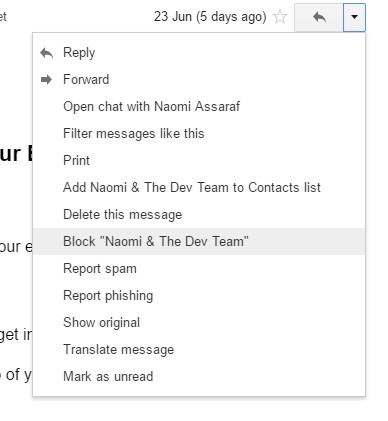
Task: Click the date 23 Jun (5 days ago)
Action: (x=210, y=17)
